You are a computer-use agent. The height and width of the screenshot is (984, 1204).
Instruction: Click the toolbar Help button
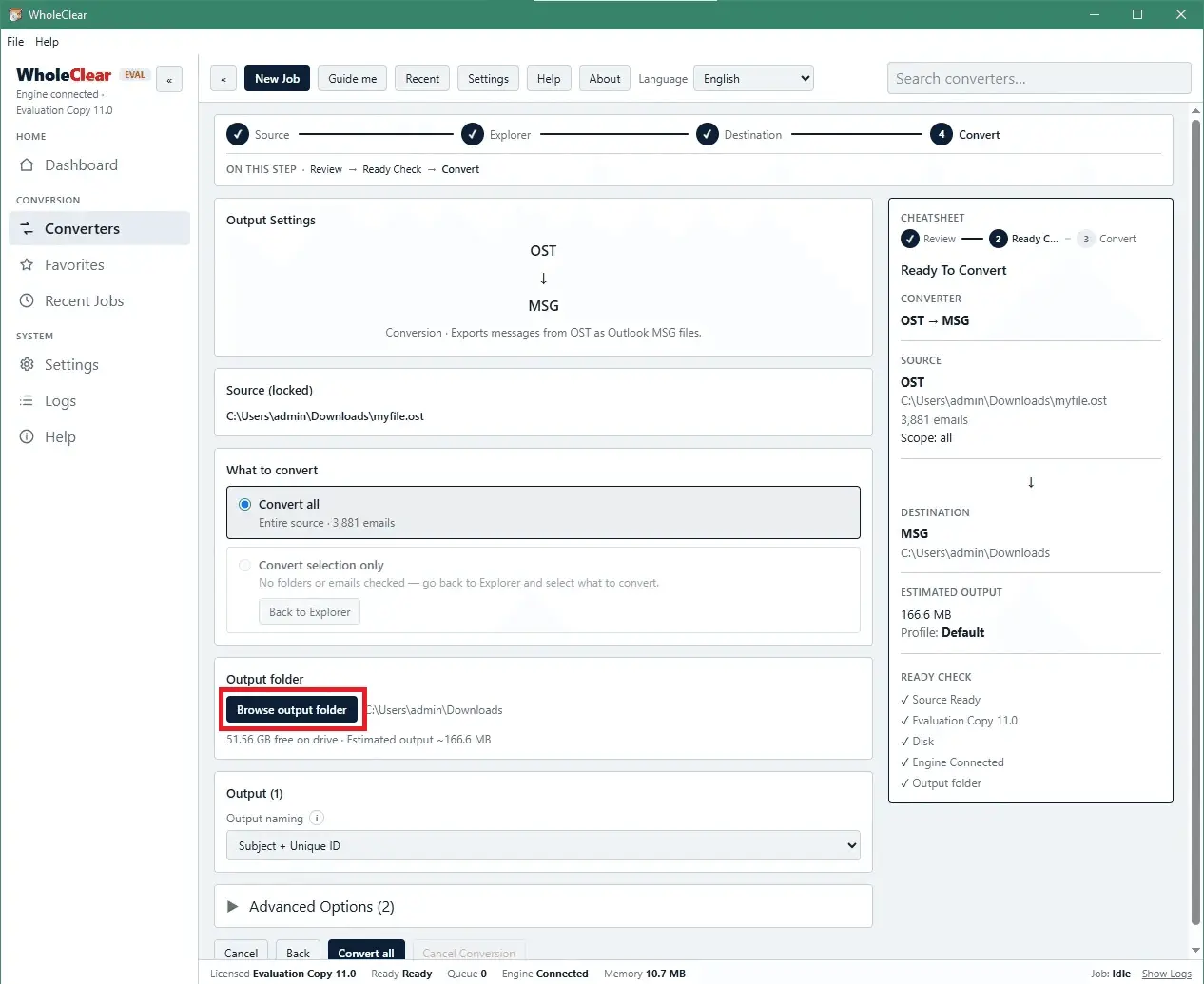click(549, 79)
